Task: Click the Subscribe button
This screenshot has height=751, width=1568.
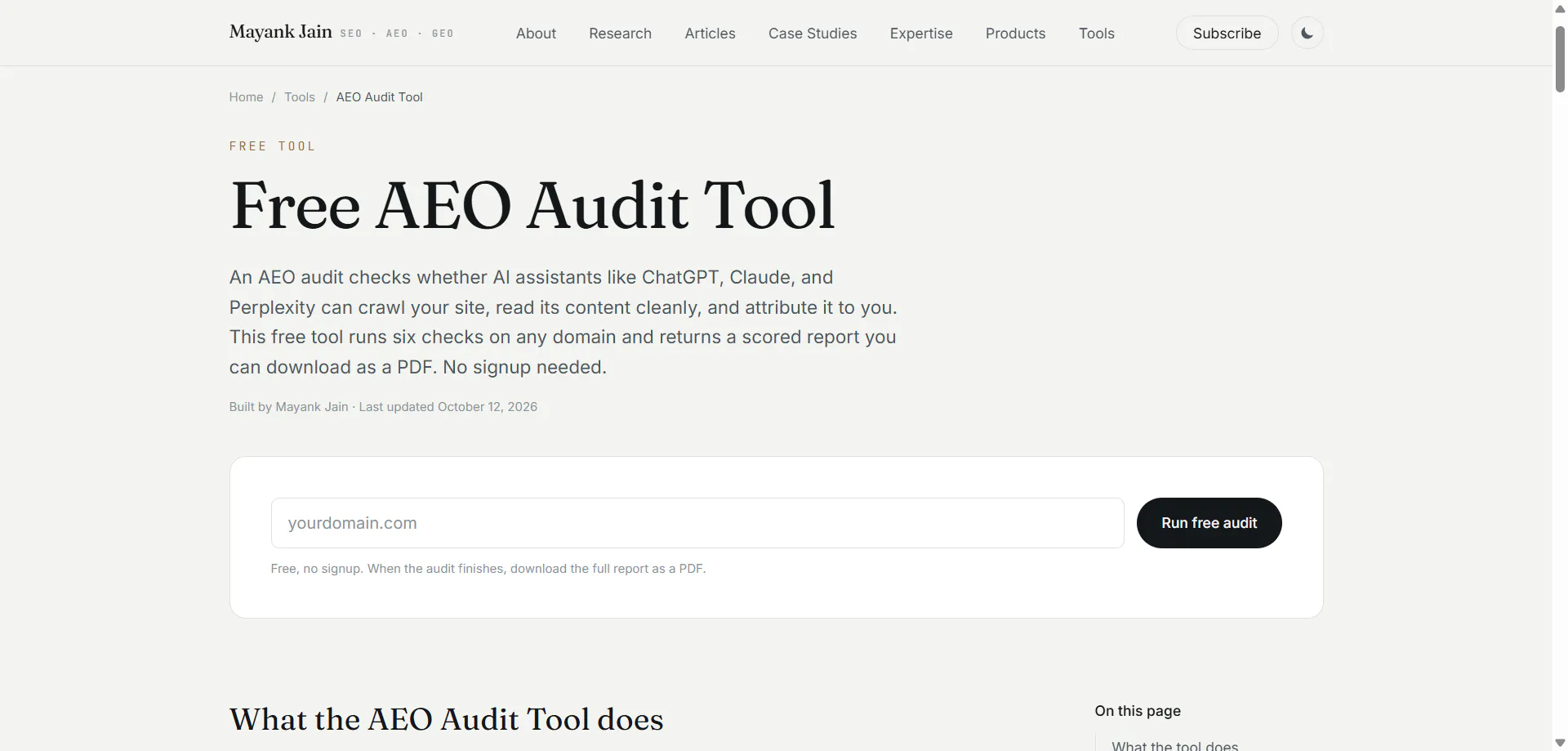Action: pos(1227,34)
